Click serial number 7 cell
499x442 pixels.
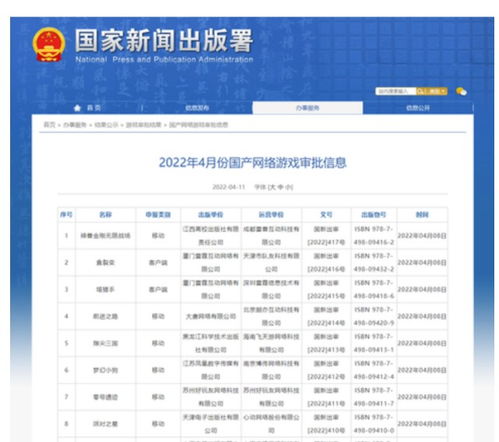66,397
